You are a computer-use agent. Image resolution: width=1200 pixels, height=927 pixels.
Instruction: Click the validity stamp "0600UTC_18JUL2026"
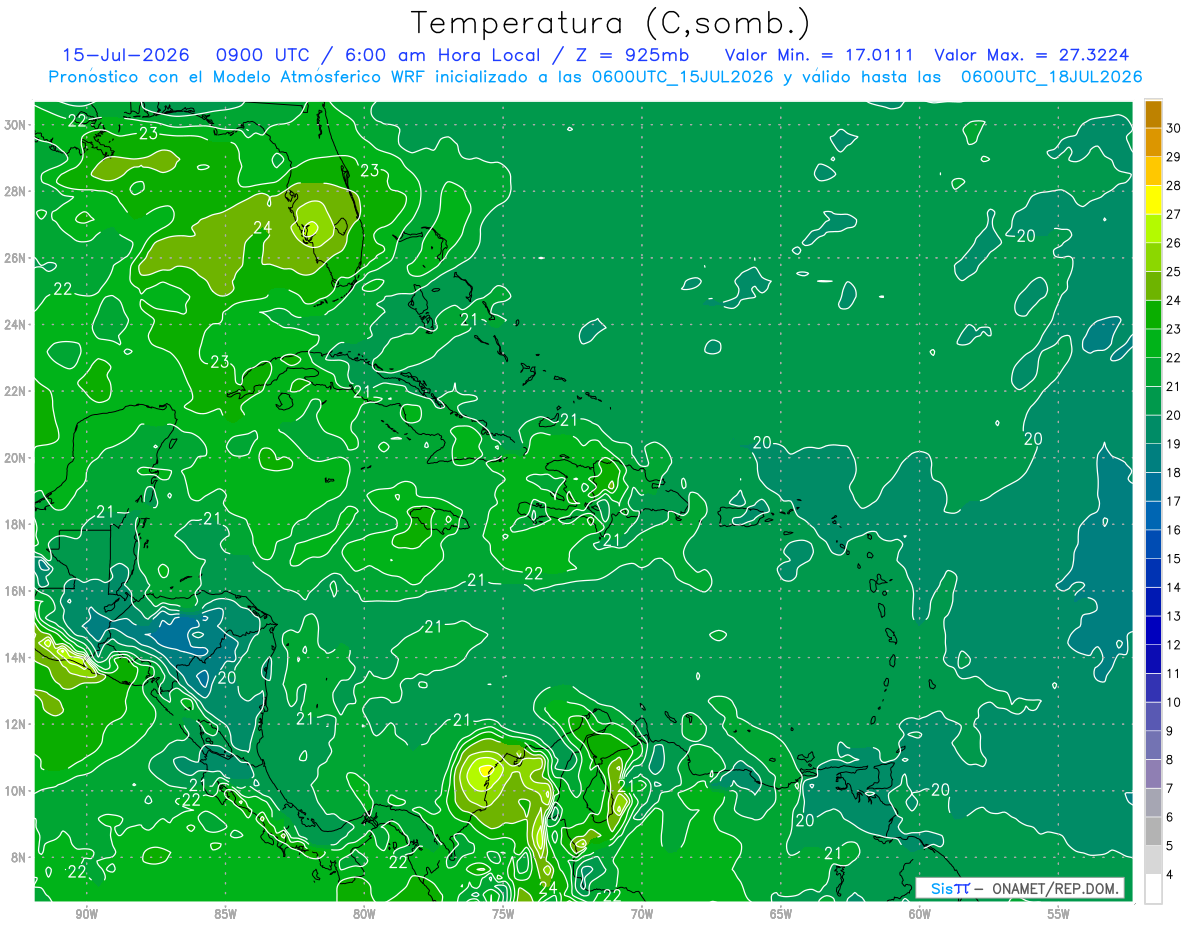click(x=1052, y=77)
